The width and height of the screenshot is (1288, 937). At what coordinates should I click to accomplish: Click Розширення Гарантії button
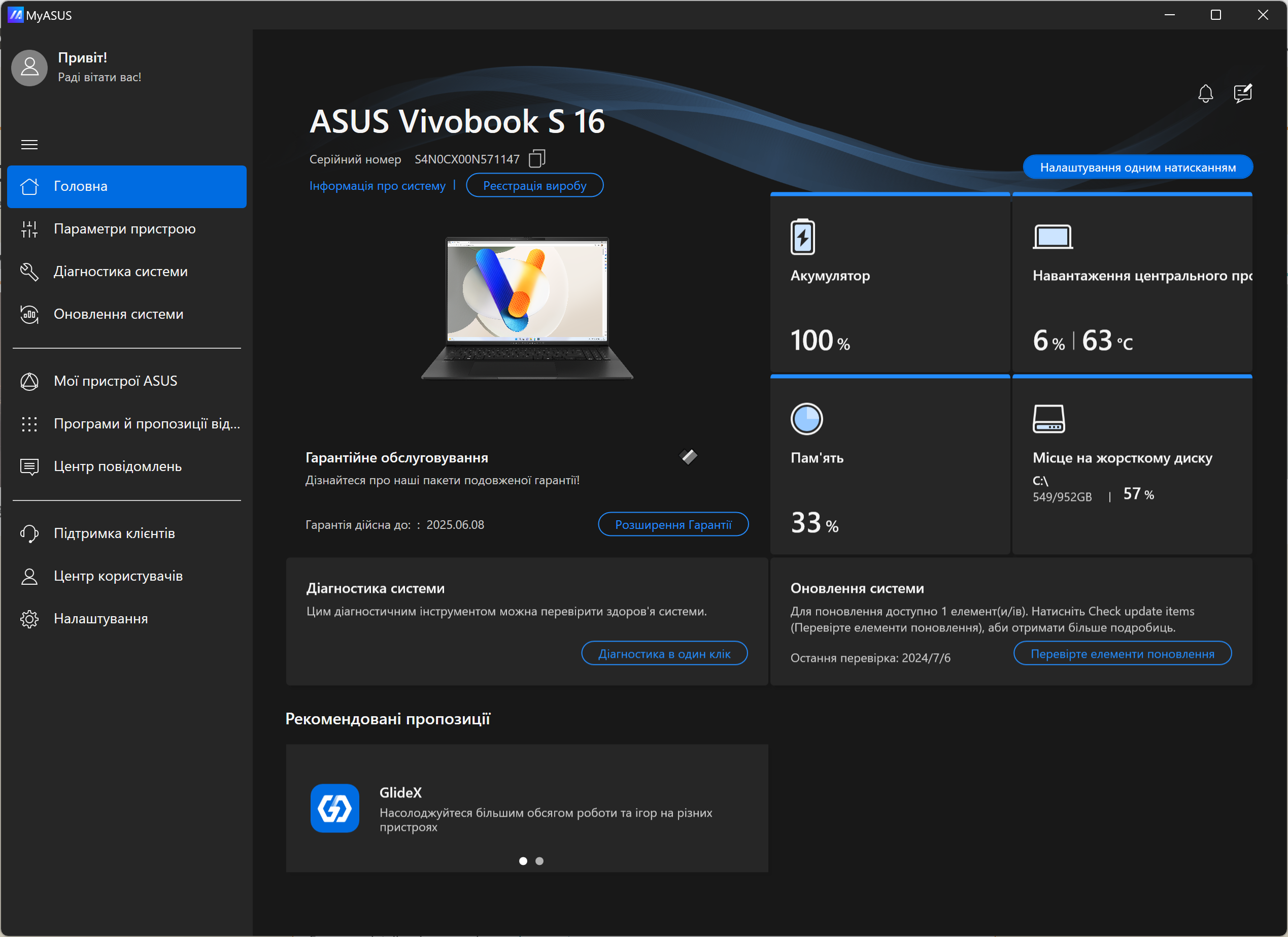pos(673,524)
